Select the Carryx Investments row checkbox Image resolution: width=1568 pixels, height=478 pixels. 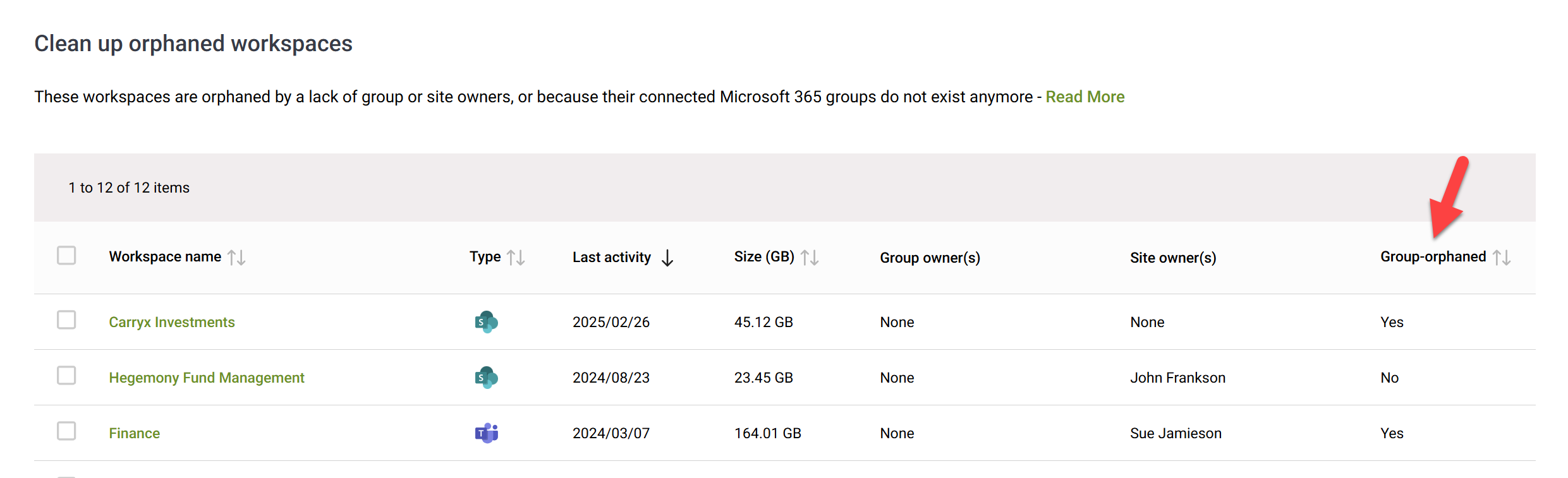[x=66, y=320]
